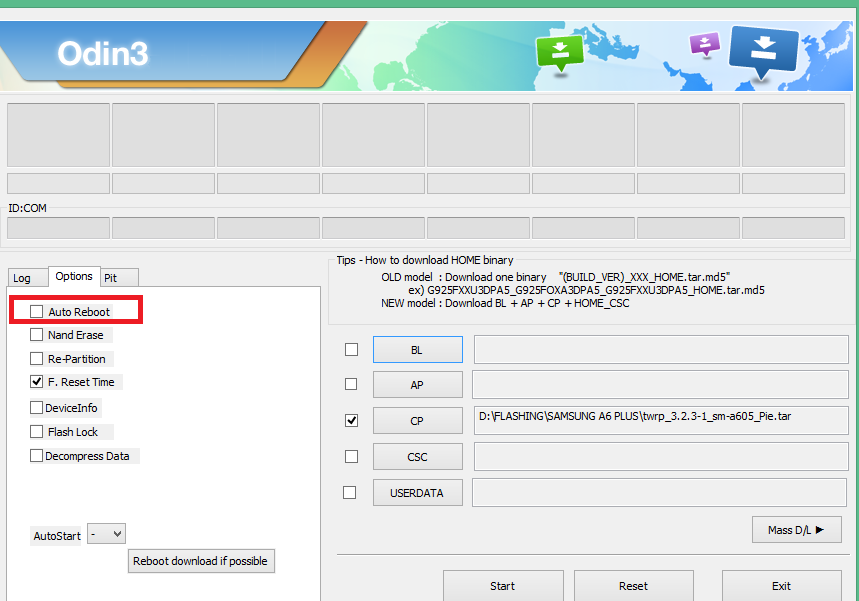This screenshot has width=859, height=601.
Task: Uncheck the checkbox beside CP button
Action: coord(351,421)
